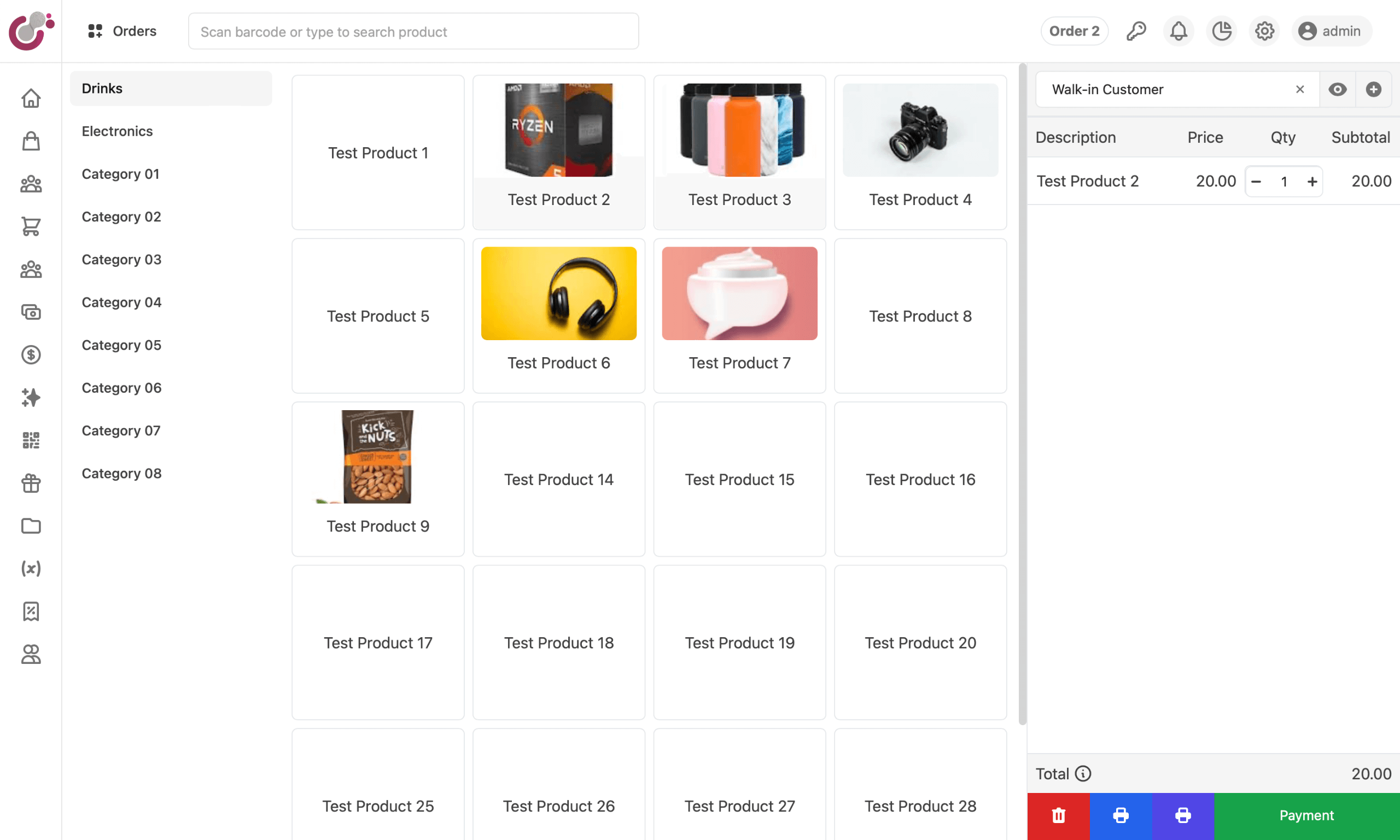The width and height of the screenshot is (1400, 840).
Task: Open settings gear icon in header
Action: coord(1264,31)
